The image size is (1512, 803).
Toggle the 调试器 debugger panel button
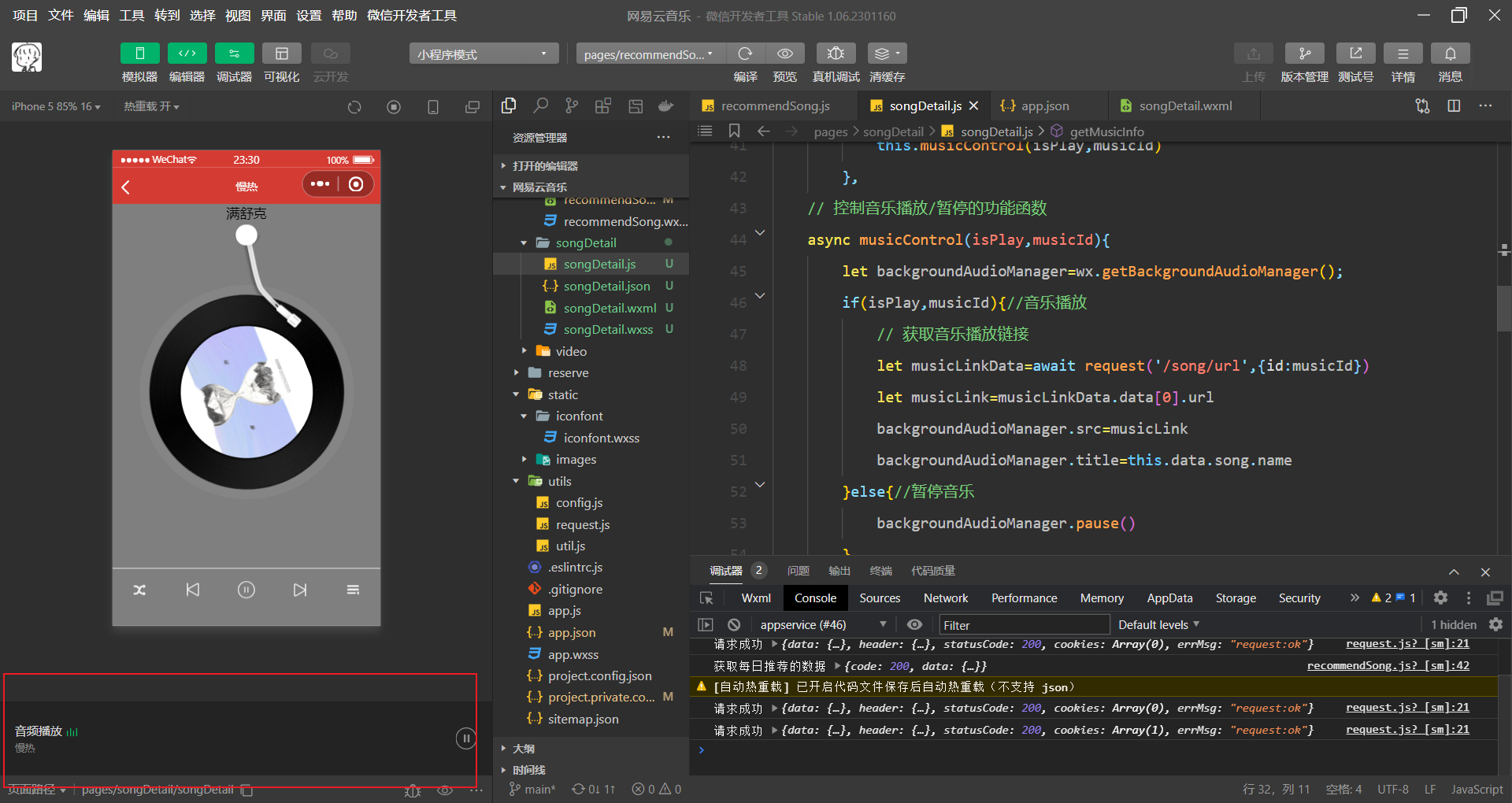point(234,54)
